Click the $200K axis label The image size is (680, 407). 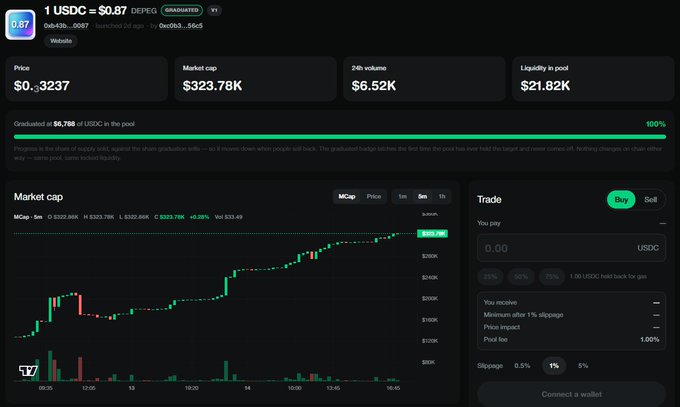tap(430, 299)
